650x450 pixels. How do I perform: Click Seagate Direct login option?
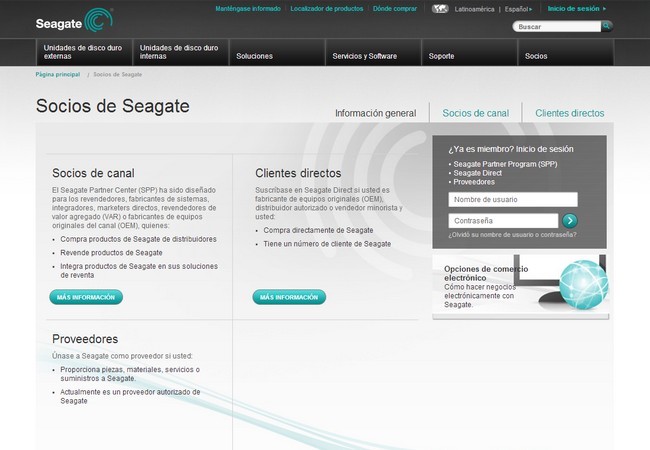tap(478, 173)
